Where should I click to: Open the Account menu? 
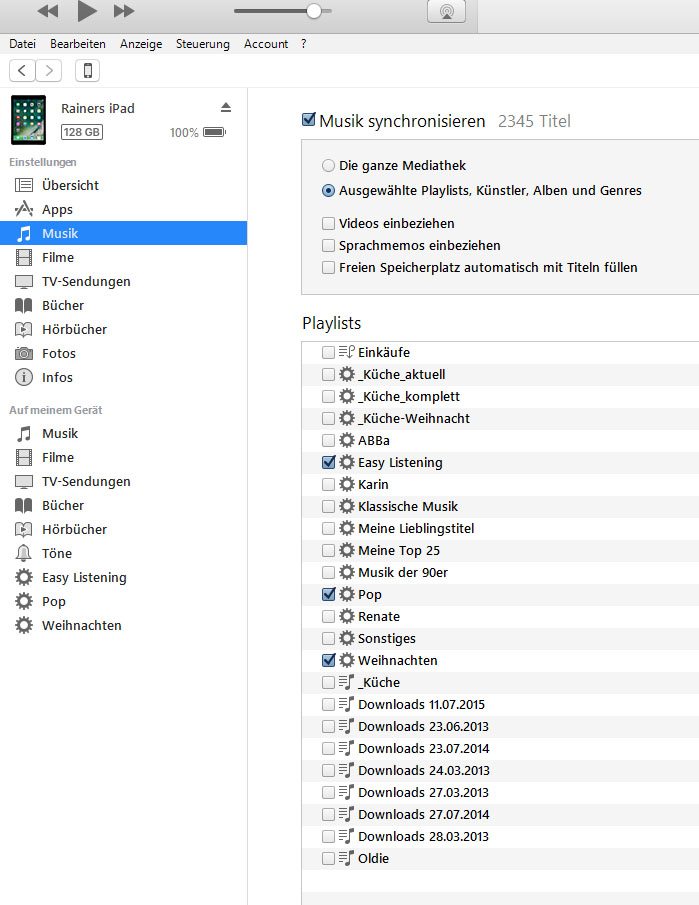click(266, 44)
